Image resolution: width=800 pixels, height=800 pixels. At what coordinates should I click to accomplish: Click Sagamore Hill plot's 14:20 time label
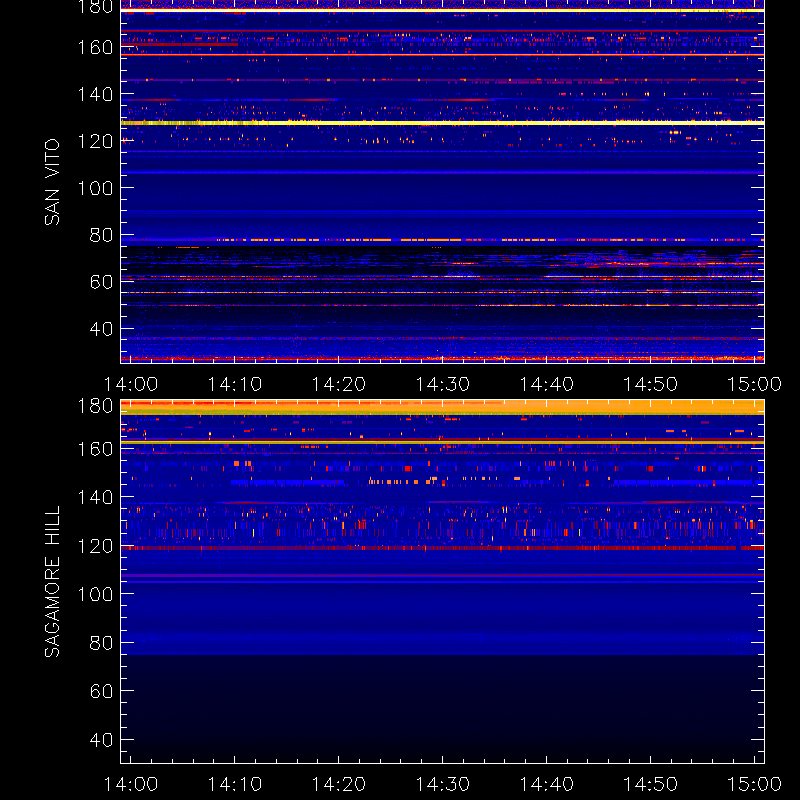[x=339, y=784]
